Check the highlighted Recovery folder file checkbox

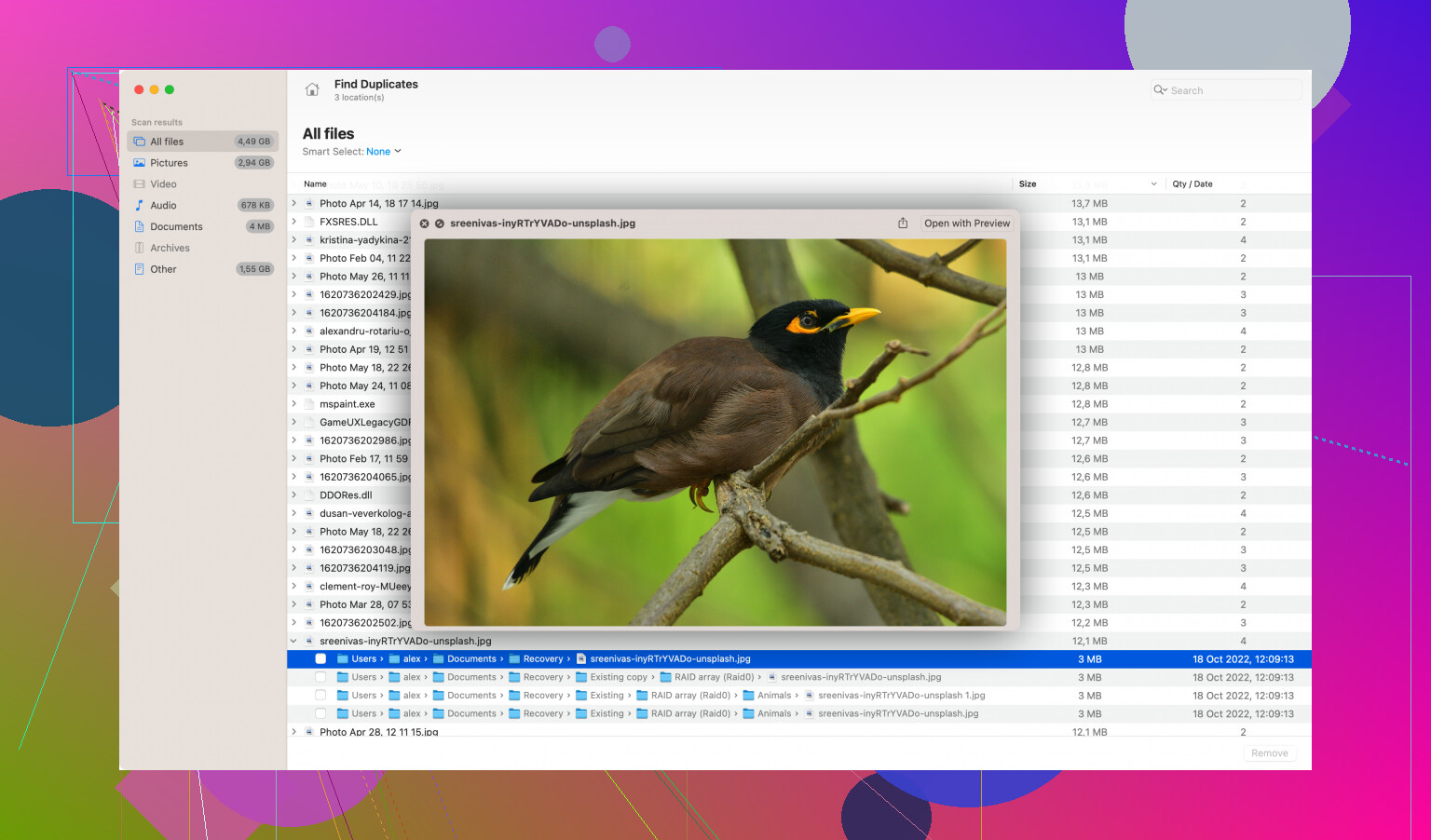click(x=320, y=659)
